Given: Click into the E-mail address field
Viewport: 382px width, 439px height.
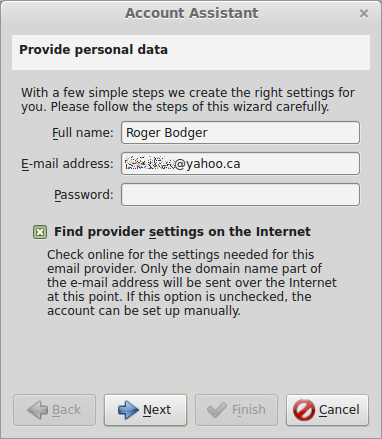Looking at the screenshot, I should (240, 164).
